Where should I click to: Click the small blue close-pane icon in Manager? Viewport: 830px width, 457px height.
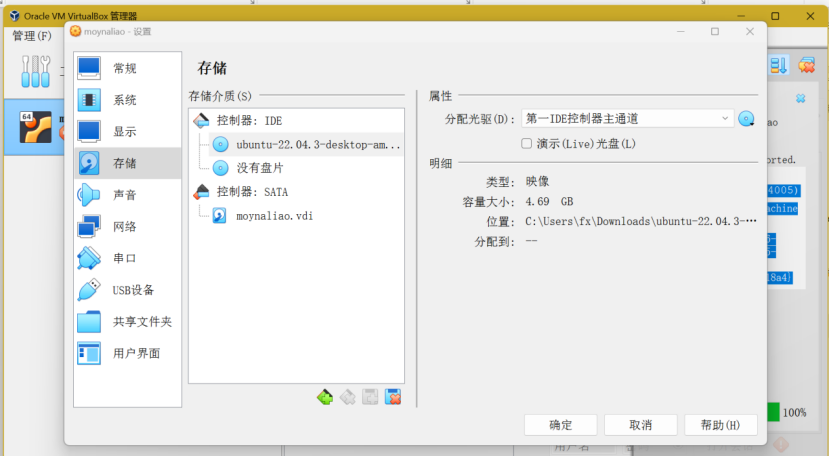pyautogui.click(x=800, y=98)
